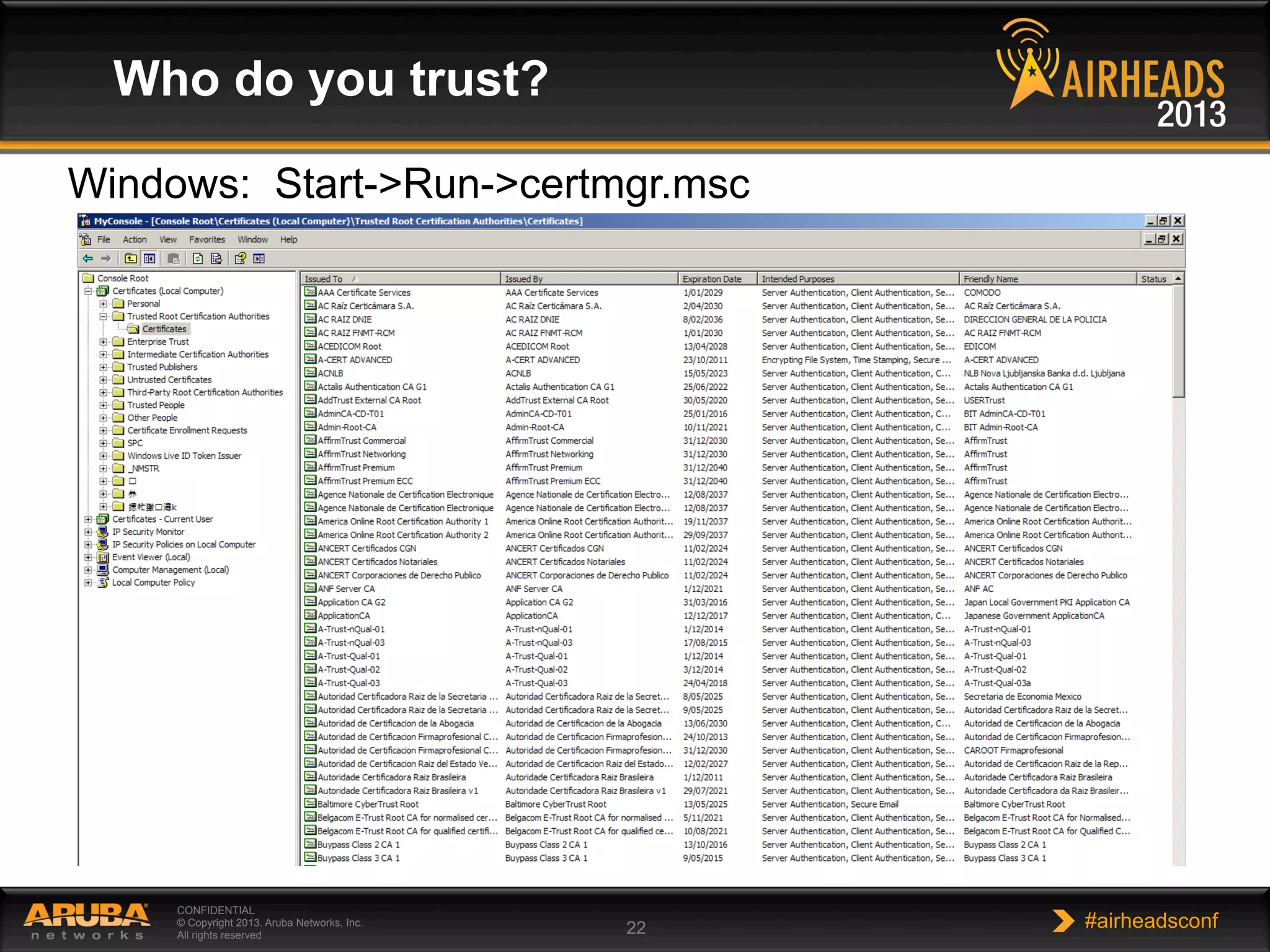The height and width of the screenshot is (952, 1270).
Task: Open the Action menu
Action: tap(135, 239)
